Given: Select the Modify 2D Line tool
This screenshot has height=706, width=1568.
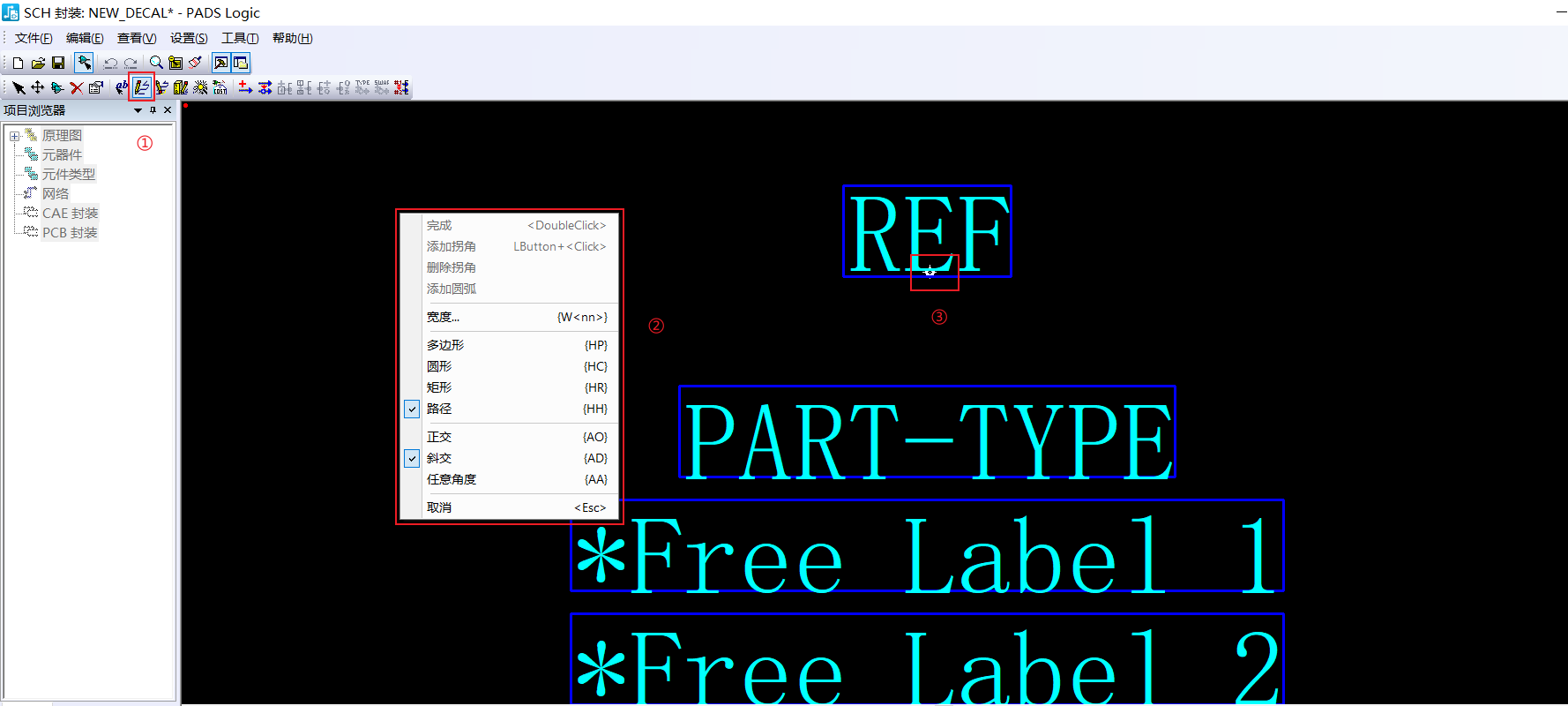Looking at the screenshot, I should pyautogui.click(x=161, y=87).
